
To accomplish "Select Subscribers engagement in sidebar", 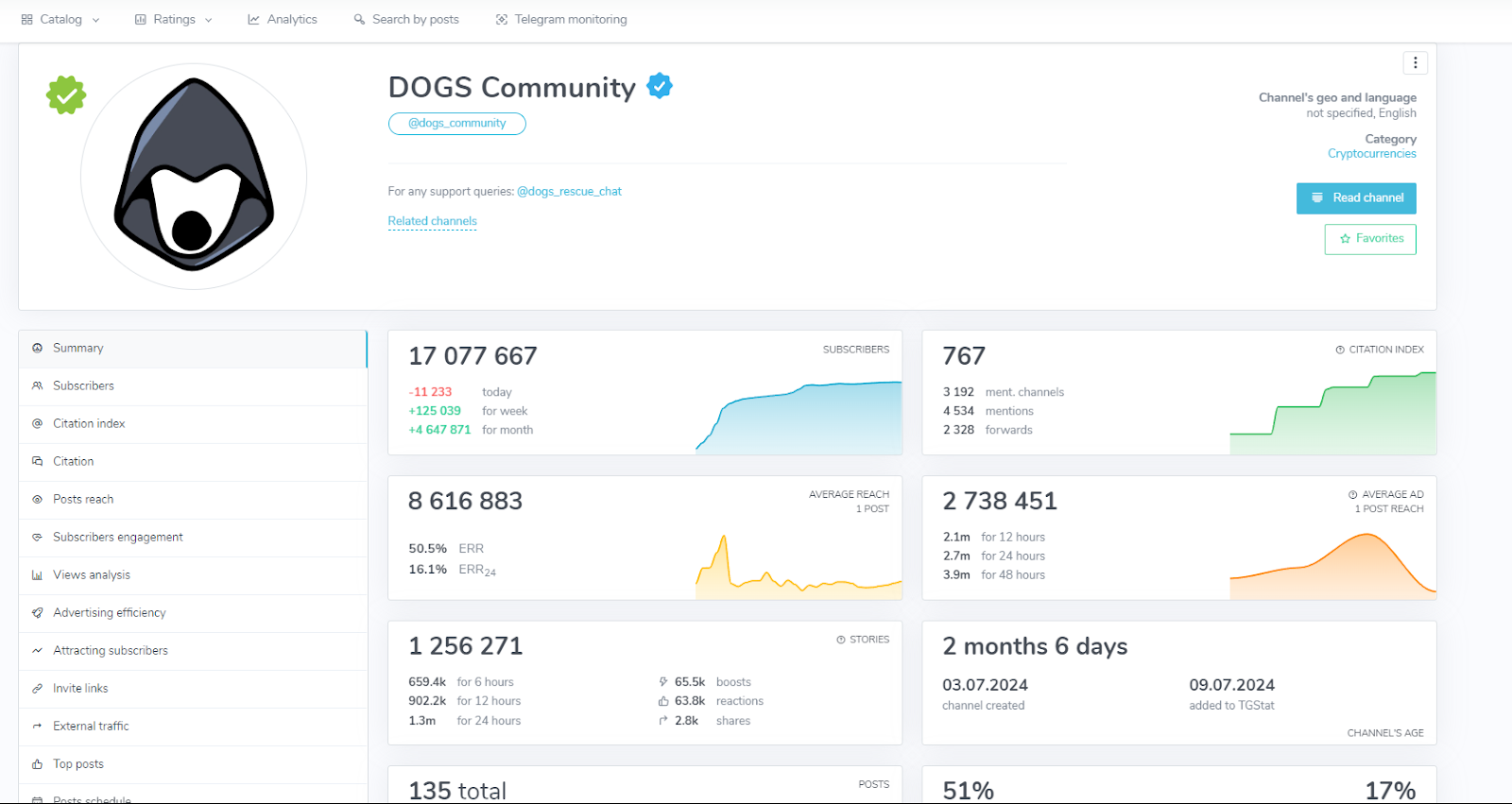I will pos(118,537).
